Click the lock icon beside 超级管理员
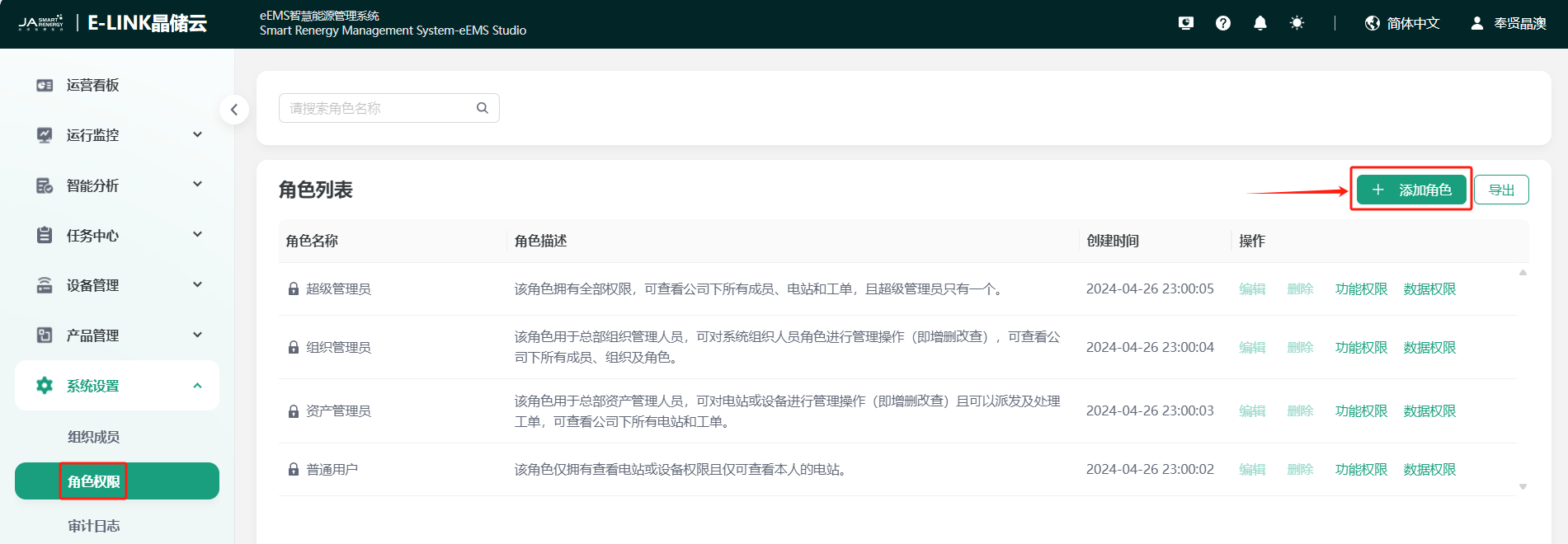This screenshot has height=544, width=1568. [293, 289]
